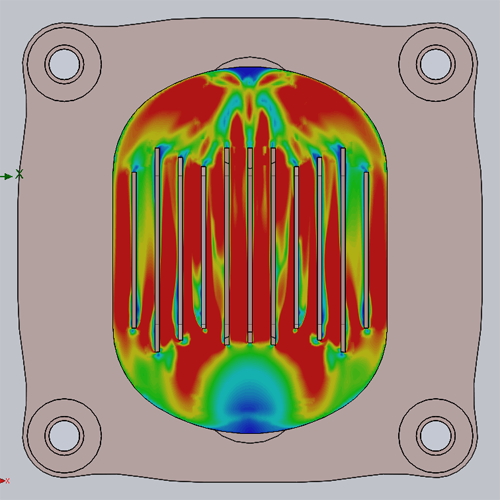Select the bottom-right mounting hole
Image resolution: width=500 pixels, height=500 pixels.
pyautogui.click(x=436, y=435)
